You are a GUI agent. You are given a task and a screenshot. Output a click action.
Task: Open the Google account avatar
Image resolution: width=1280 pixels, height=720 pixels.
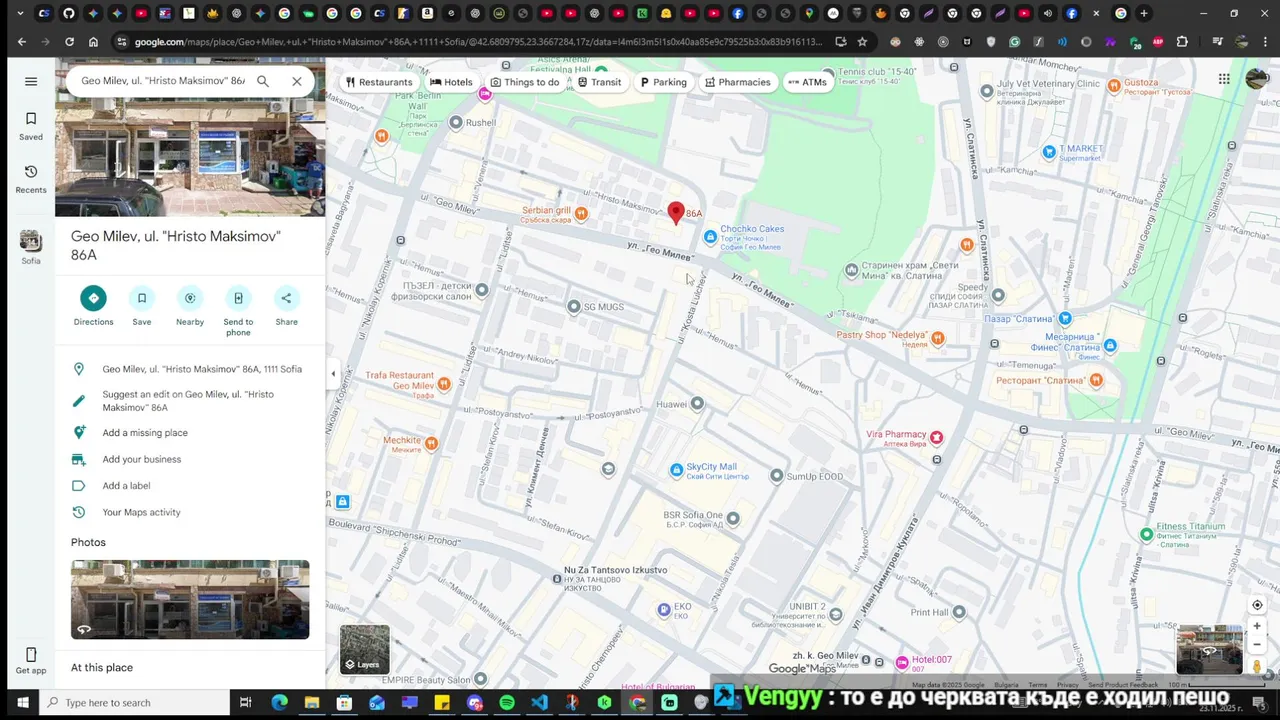click(1257, 79)
